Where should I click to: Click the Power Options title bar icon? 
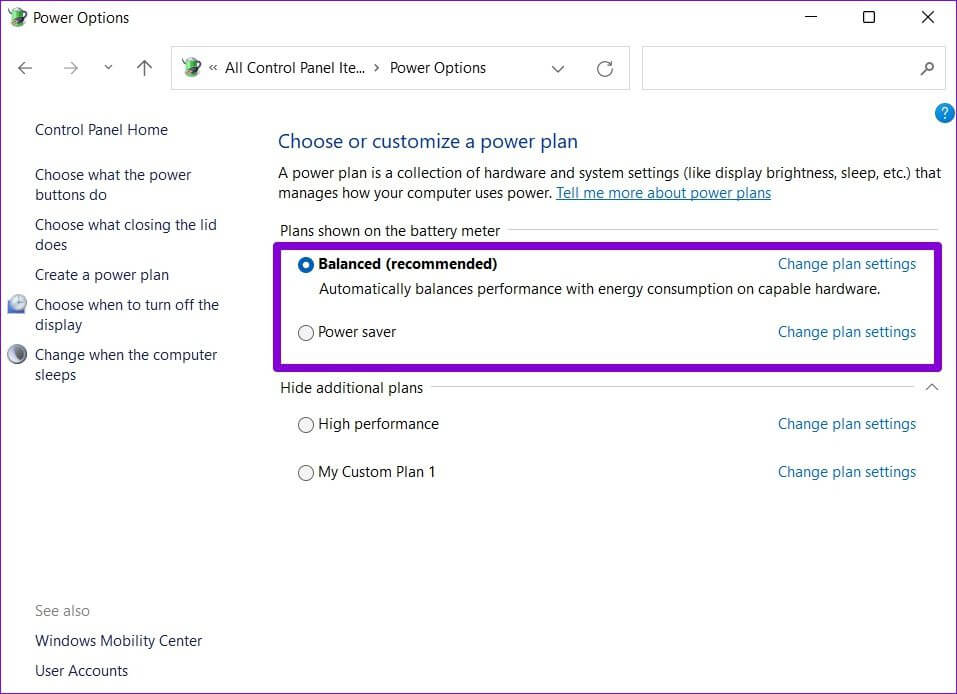(x=17, y=17)
